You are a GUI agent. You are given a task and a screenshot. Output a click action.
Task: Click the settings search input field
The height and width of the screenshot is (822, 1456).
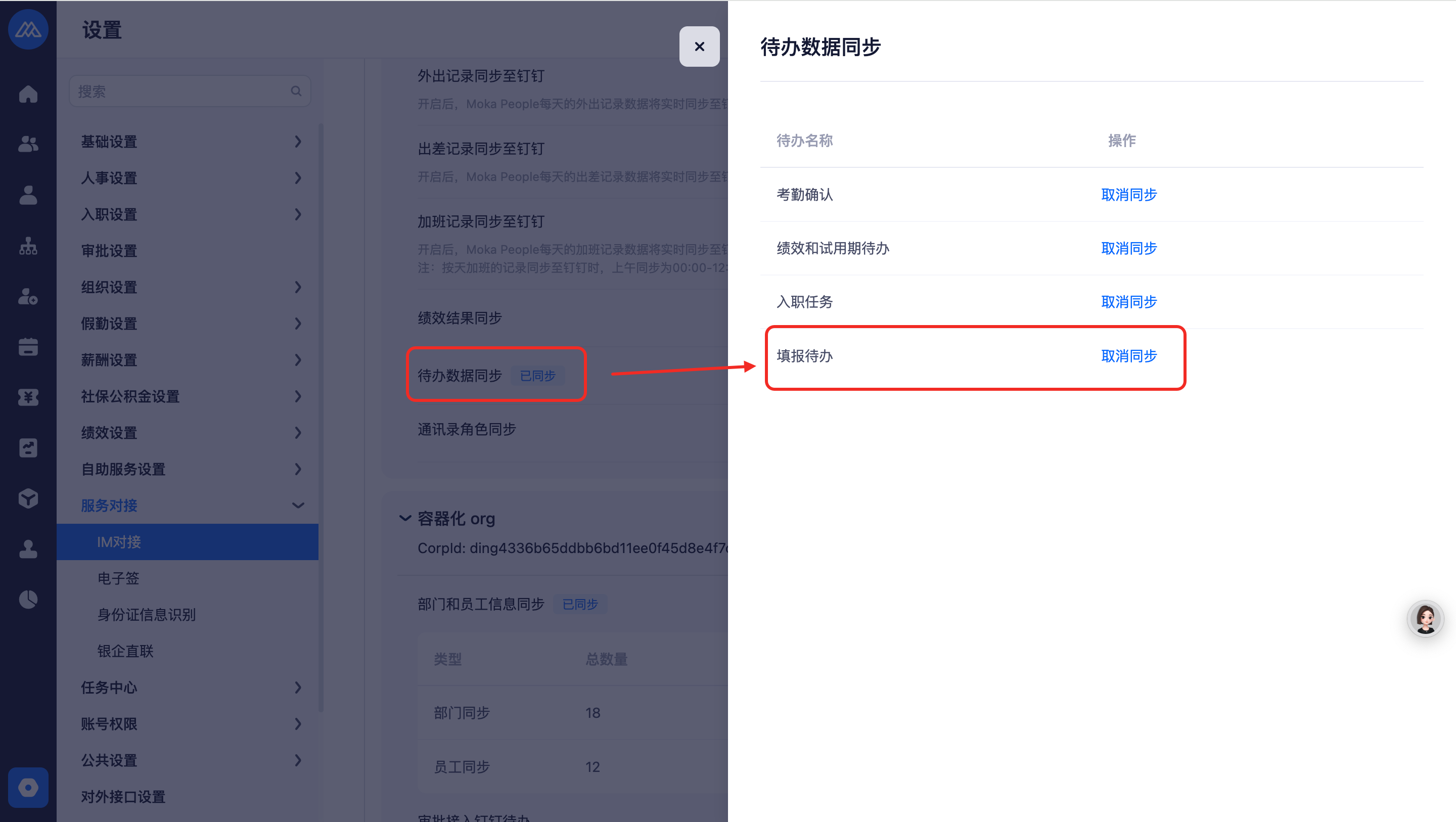(181, 91)
